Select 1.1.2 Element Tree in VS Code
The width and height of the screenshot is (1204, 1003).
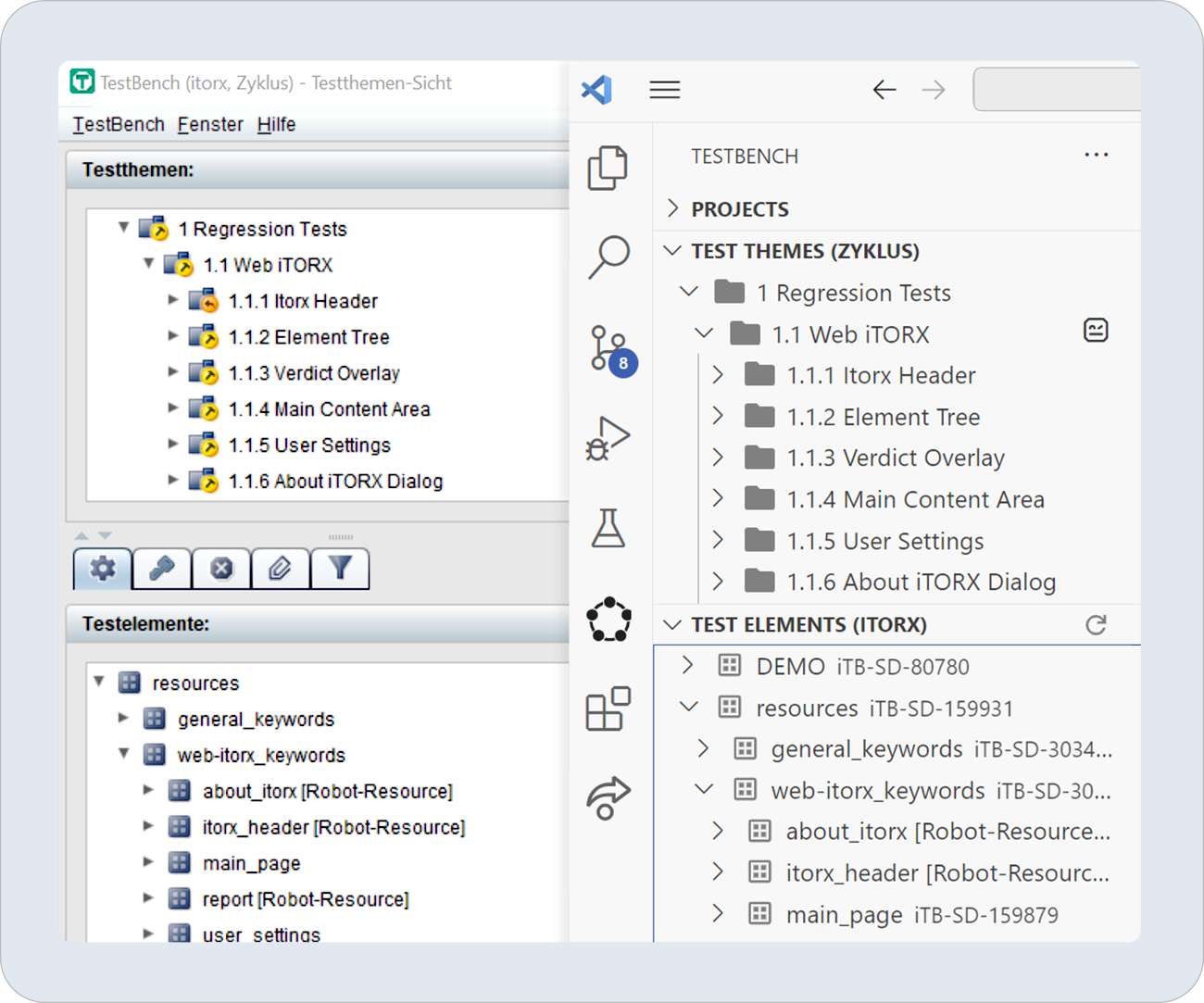(884, 417)
